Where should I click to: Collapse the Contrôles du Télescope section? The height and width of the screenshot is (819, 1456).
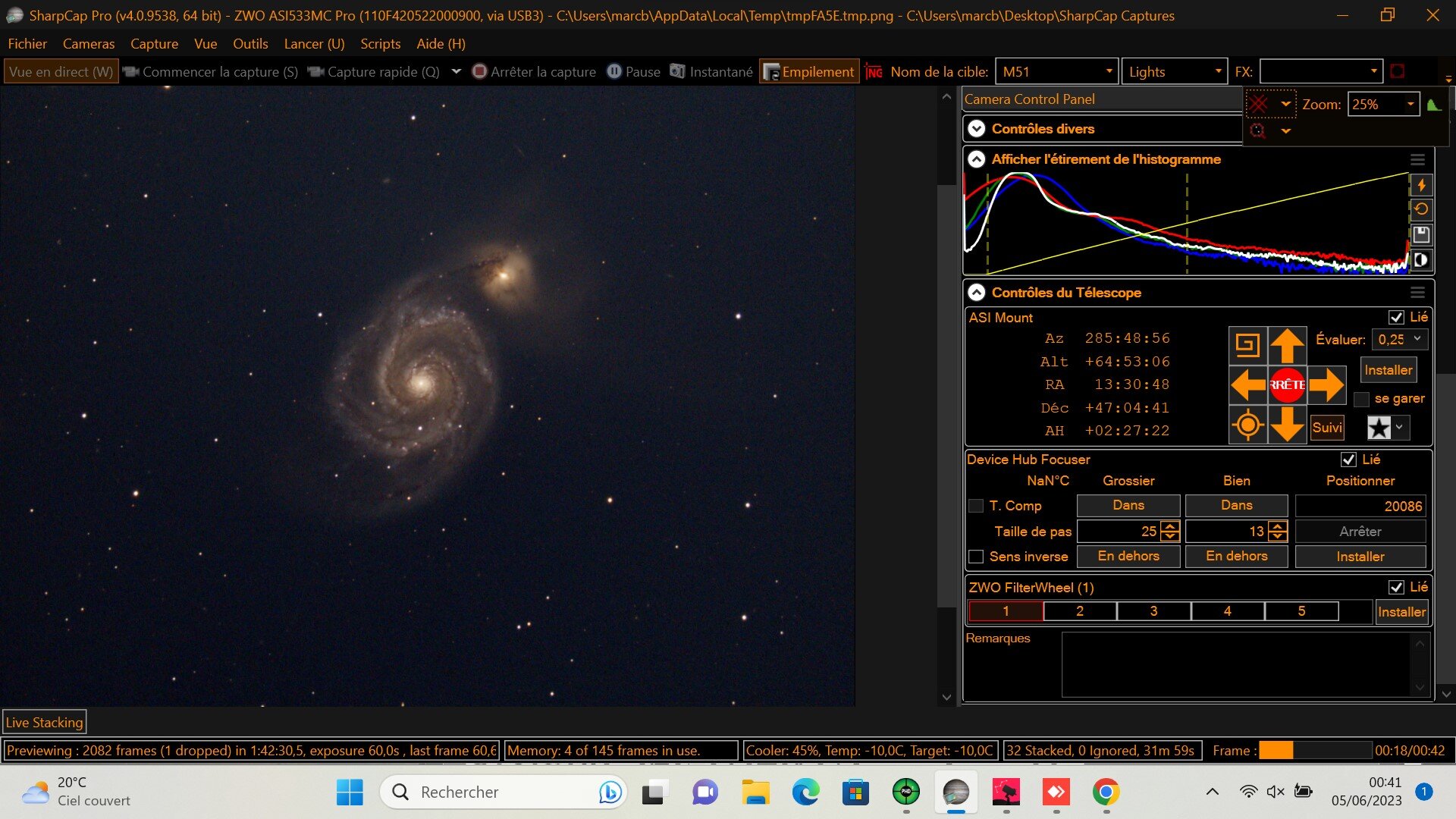[977, 293]
